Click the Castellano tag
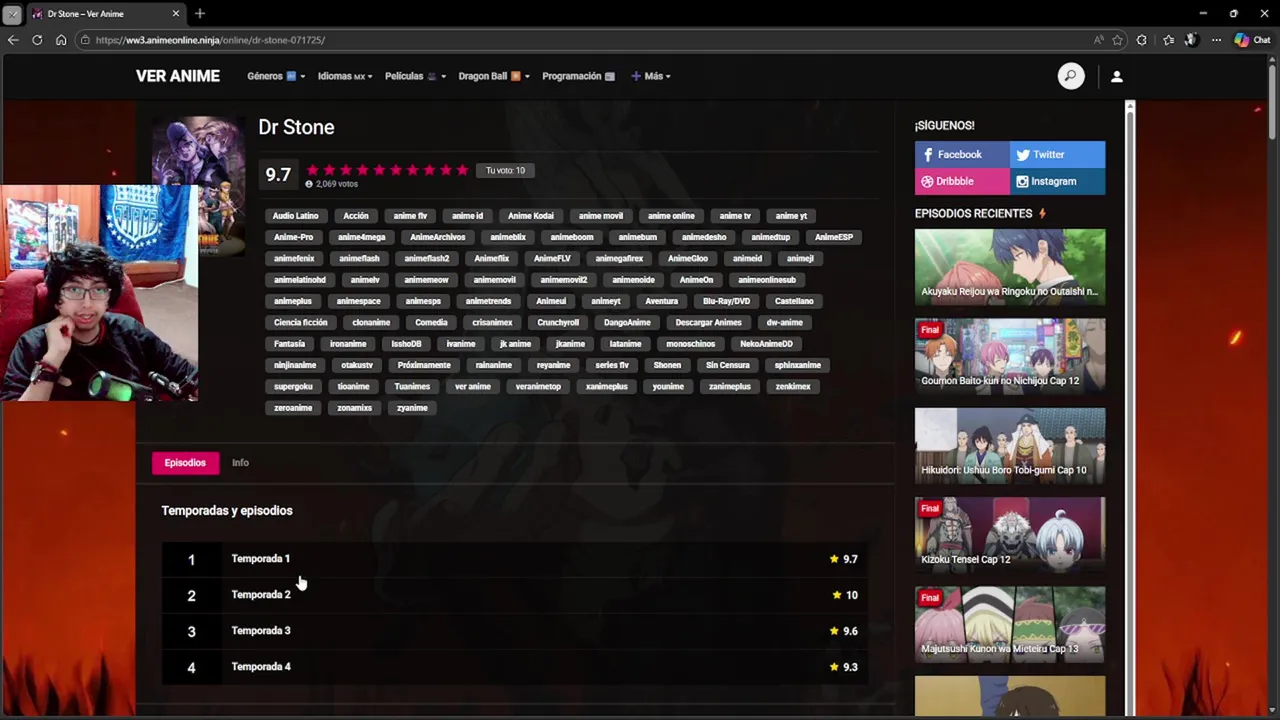 pos(794,301)
